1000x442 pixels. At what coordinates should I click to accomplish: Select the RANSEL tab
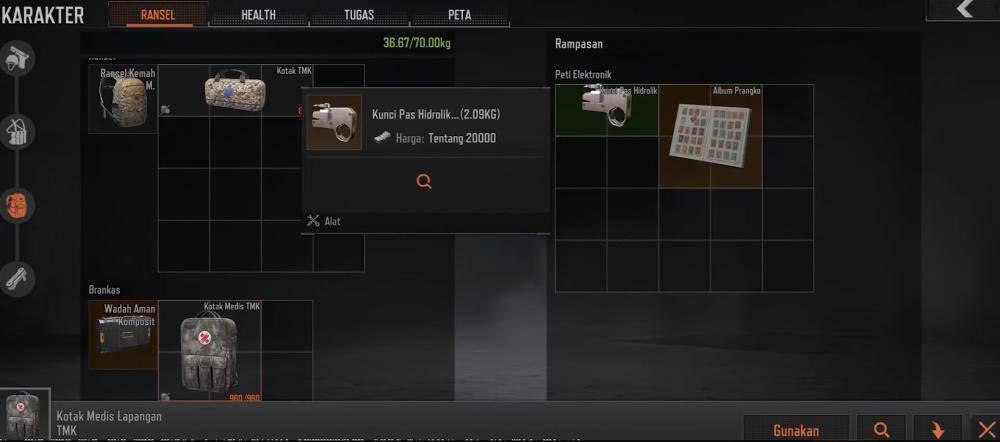point(158,14)
